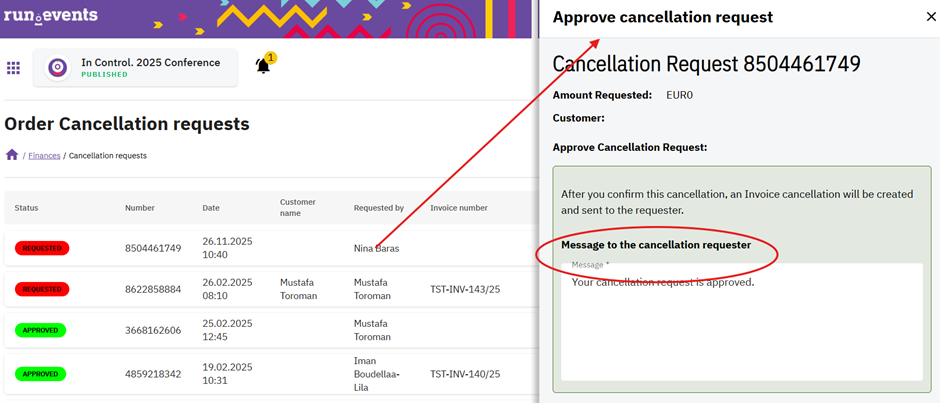This screenshot has height=403, width=940.
Task: Close the Approve cancellation request panel
Action: [931, 17]
